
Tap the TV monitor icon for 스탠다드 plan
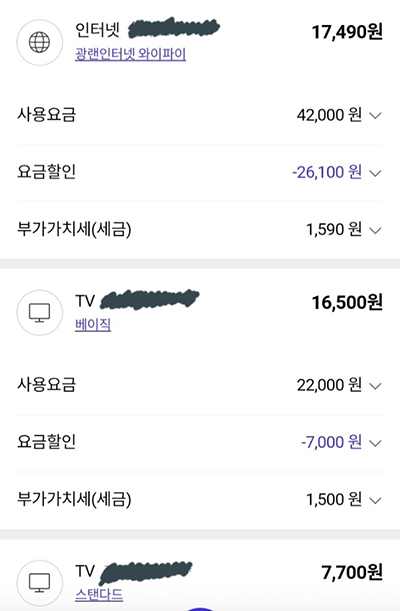[x=39, y=583]
